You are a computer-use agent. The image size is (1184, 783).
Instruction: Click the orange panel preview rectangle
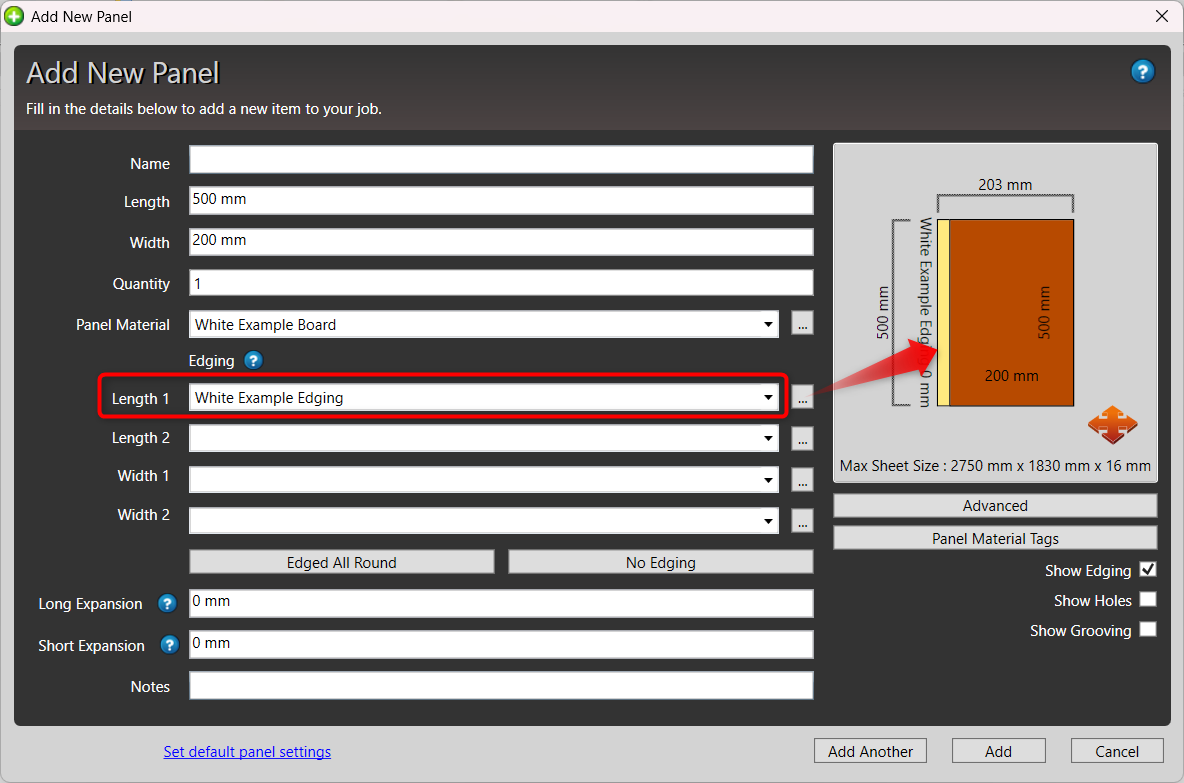coord(1011,313)
